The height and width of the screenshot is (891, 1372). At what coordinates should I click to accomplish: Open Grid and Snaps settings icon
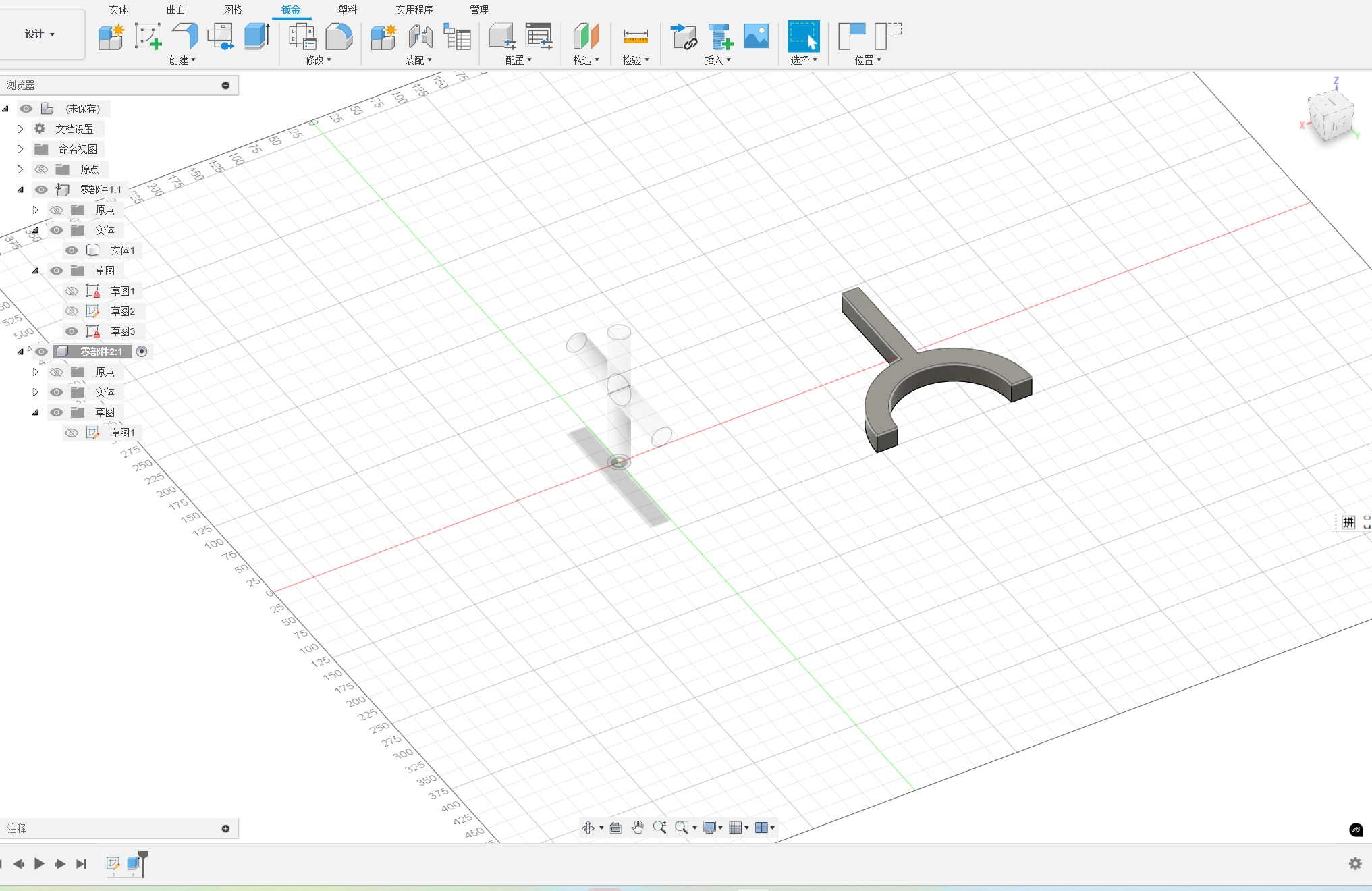click(736, 828)
